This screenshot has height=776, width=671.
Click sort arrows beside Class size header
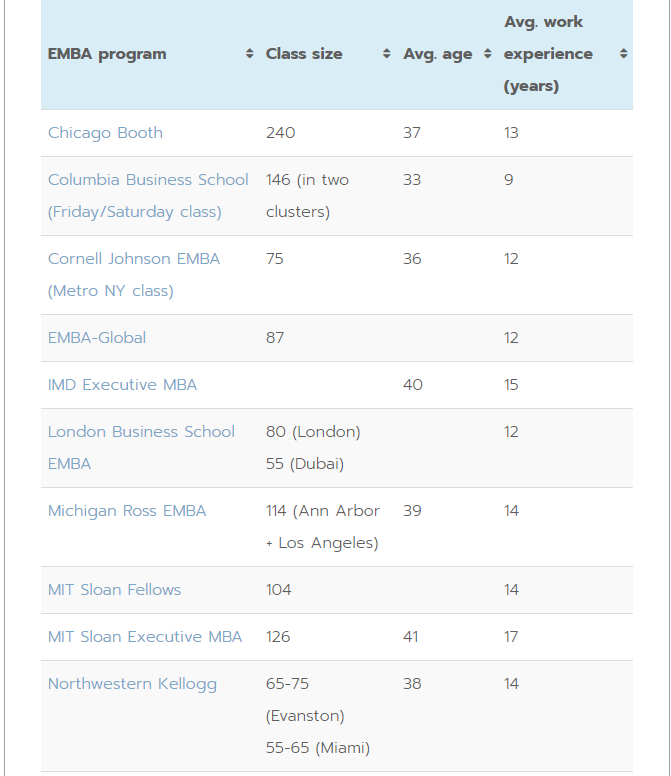pos(387,54)
